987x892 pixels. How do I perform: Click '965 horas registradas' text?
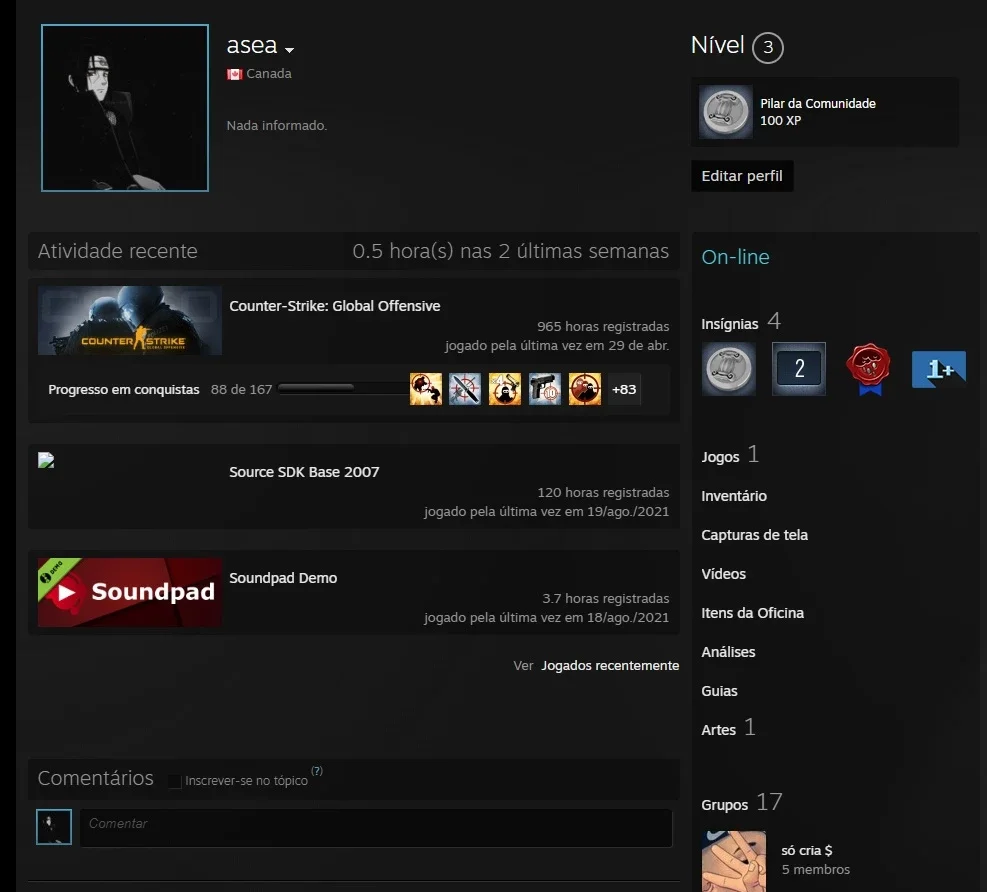[602, 327]
